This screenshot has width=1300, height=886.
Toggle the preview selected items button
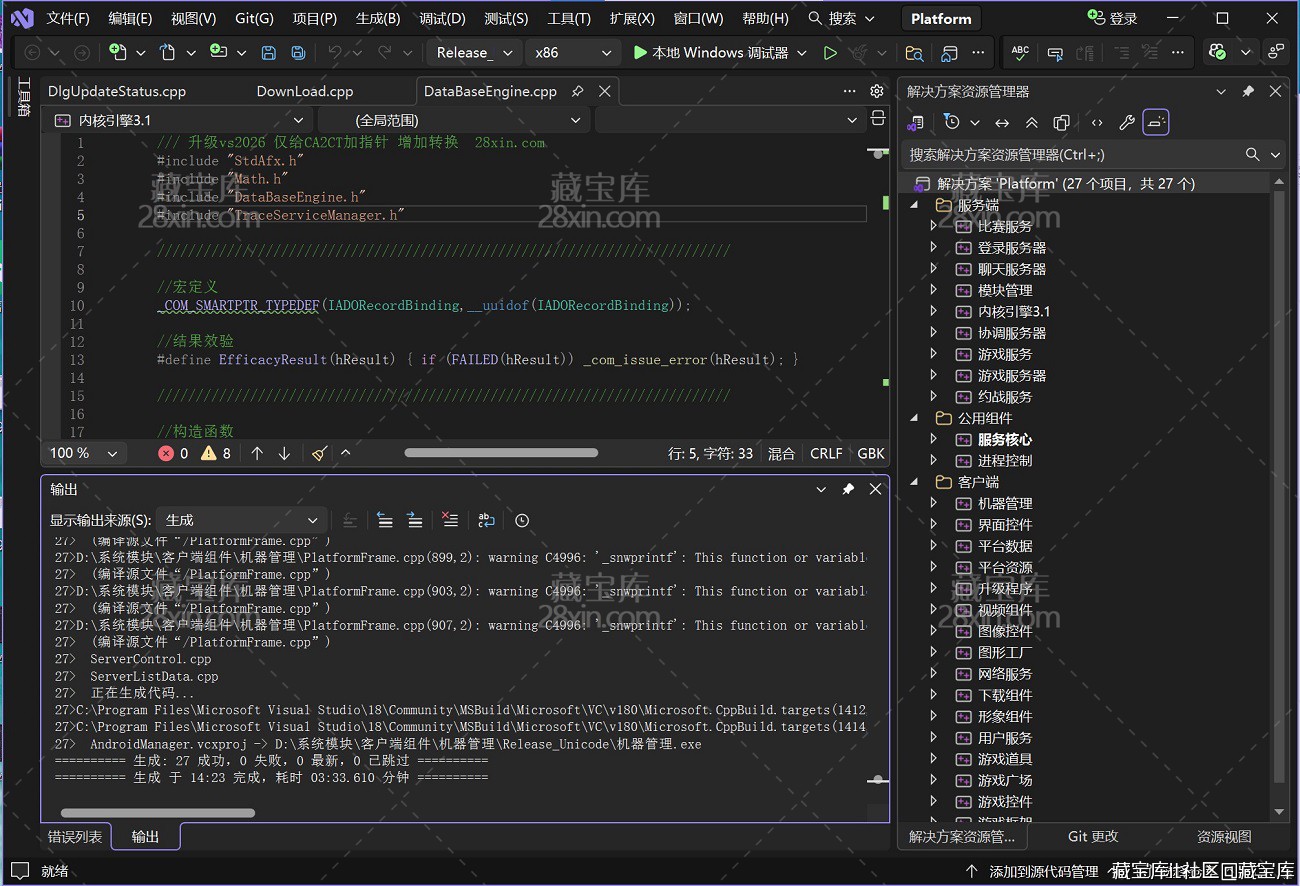pos(1156,123)
